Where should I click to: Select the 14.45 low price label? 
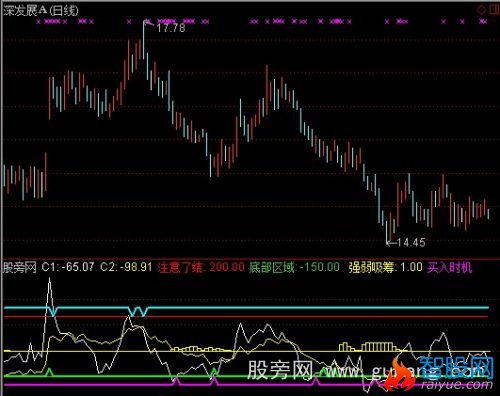(411, 242)
